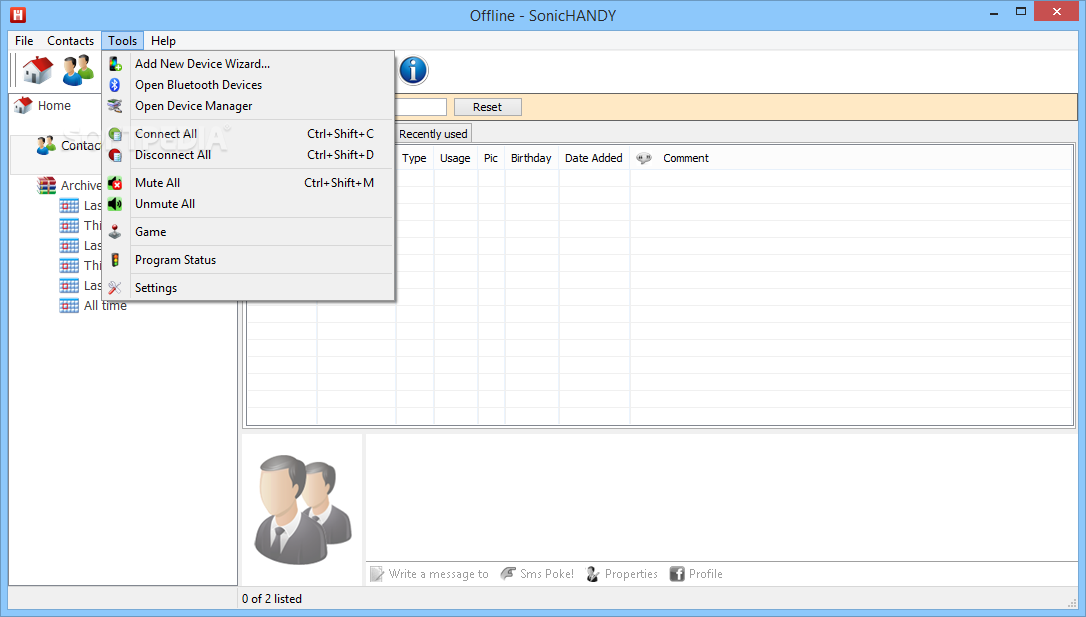Select Home in the sidebar tree
1086x617 pixels.
[x=54, y=105]
